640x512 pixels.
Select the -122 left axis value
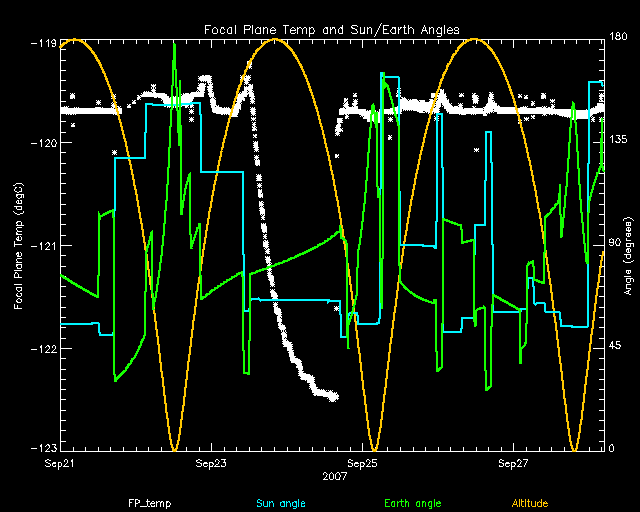43,349
